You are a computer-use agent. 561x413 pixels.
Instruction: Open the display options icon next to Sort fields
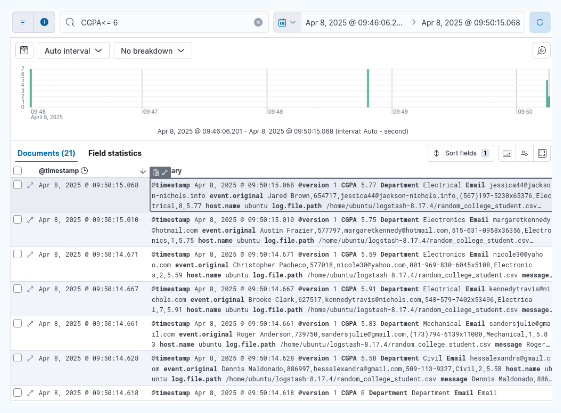507,154
